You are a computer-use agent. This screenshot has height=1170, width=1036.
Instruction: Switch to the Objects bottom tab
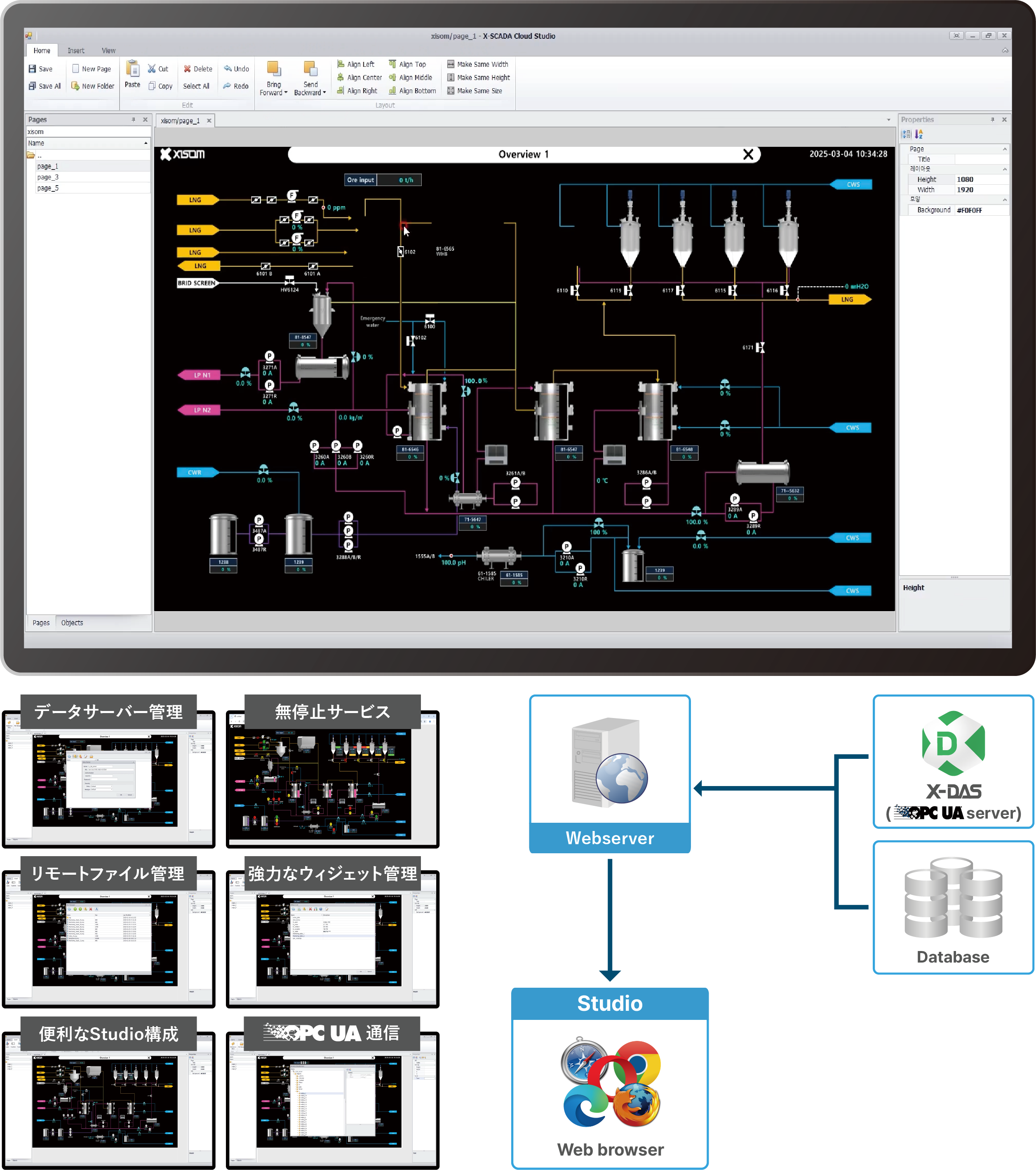[x=72, y=622]
